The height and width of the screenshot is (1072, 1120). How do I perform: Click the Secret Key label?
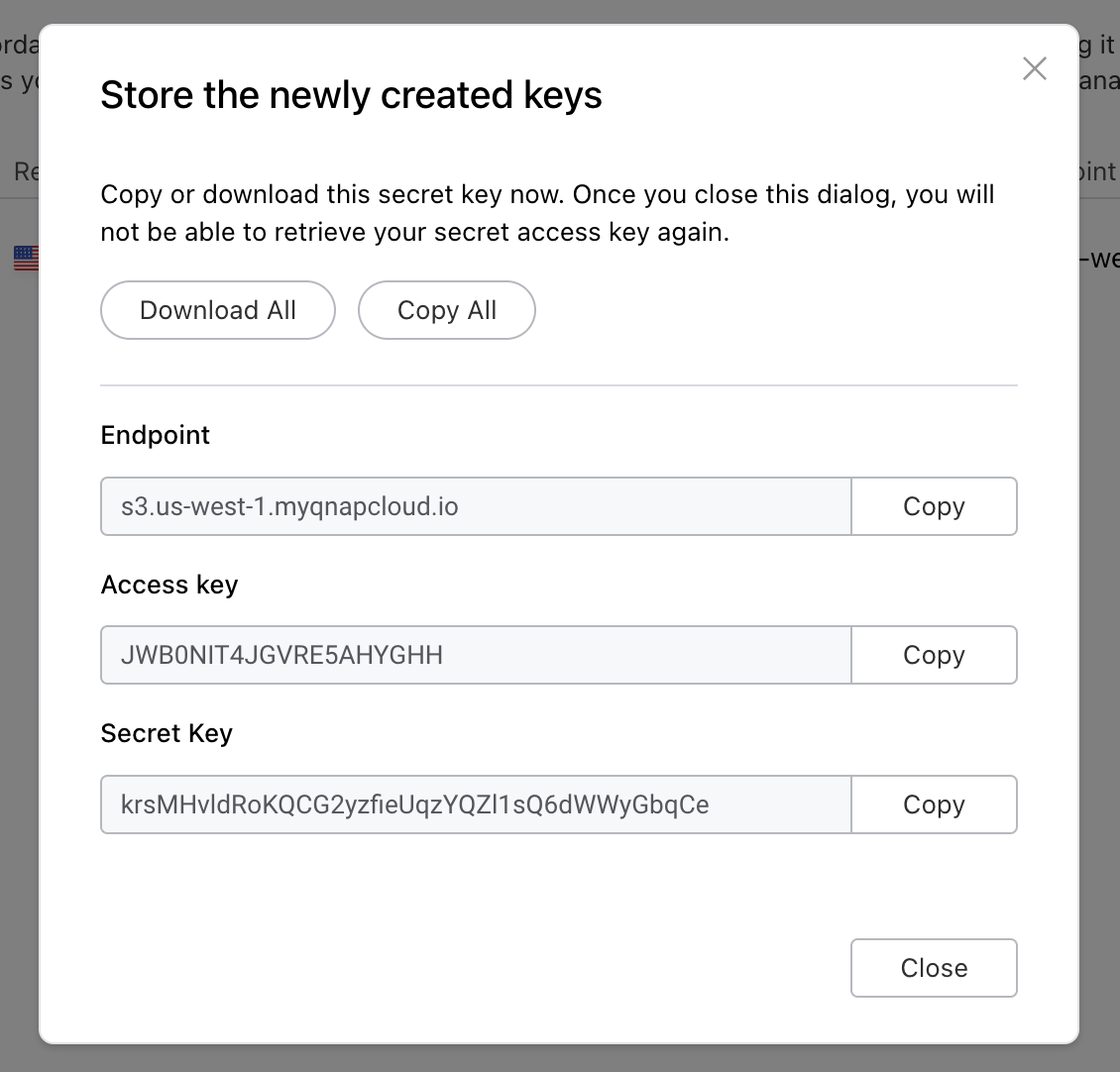coord(166,733)
